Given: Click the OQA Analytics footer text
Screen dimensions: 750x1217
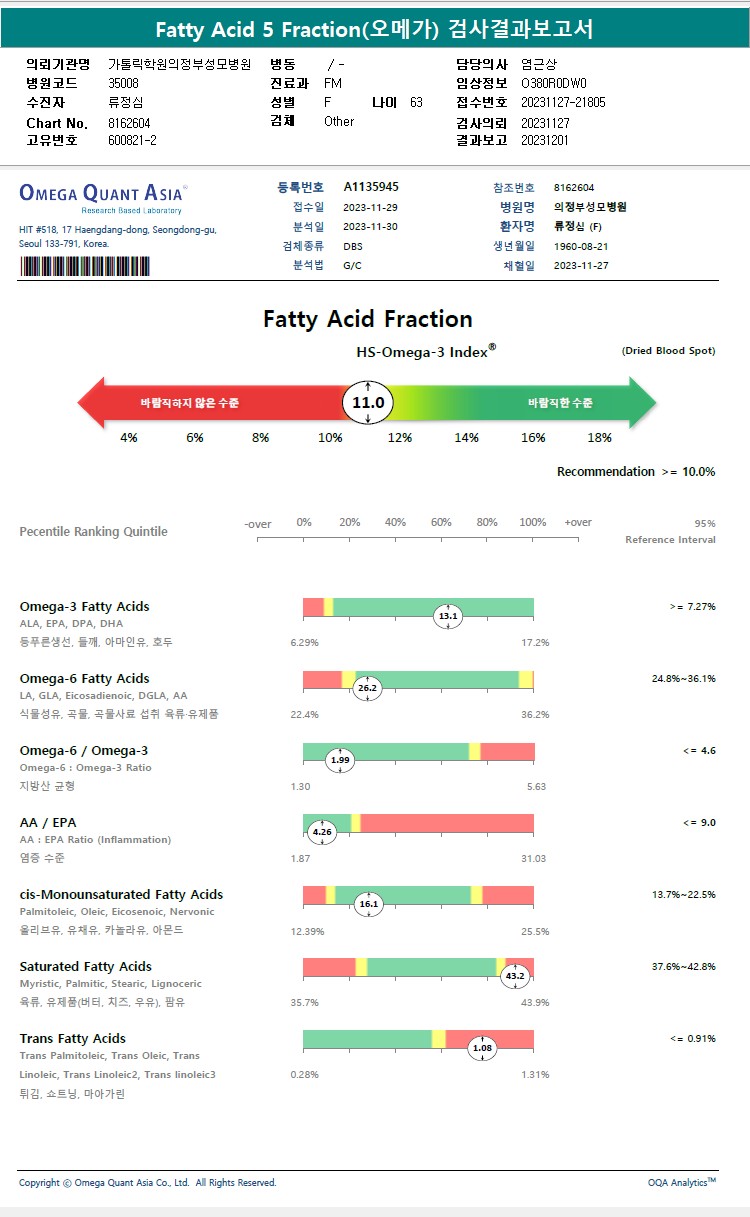Looking at the screenshot, I should click(x=681, y=1183).
